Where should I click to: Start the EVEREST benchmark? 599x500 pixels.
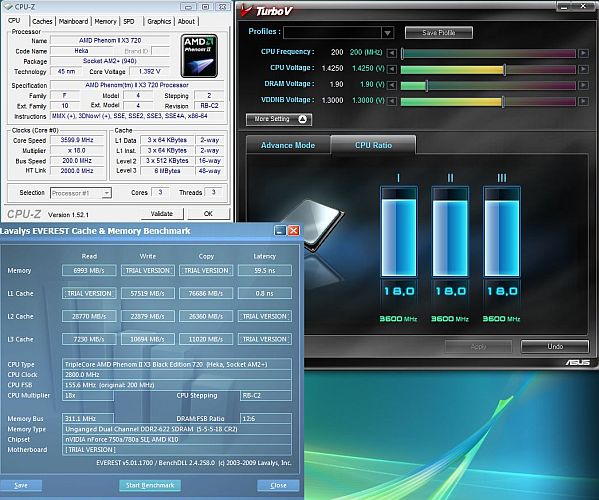150,485
